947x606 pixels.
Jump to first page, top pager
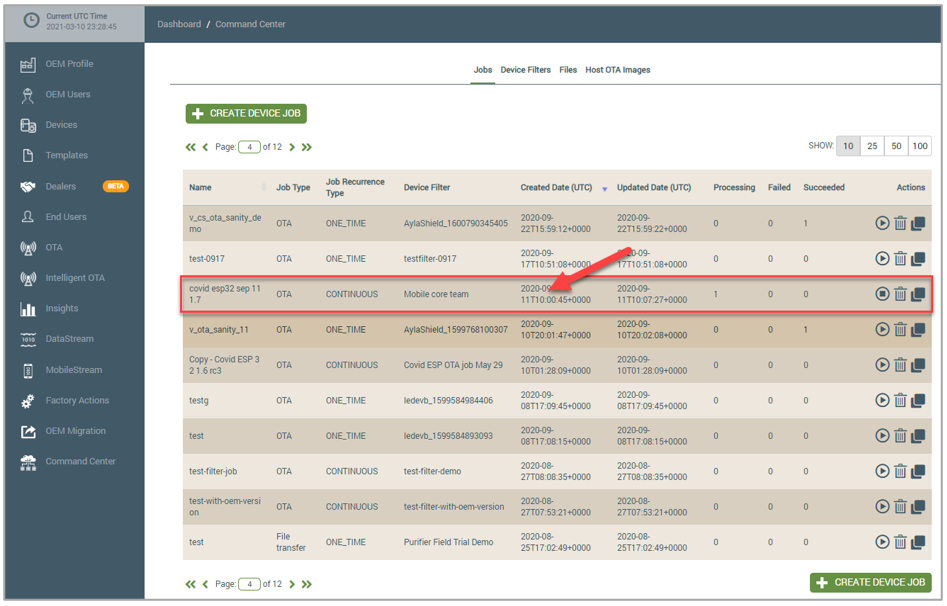point(190,147)
